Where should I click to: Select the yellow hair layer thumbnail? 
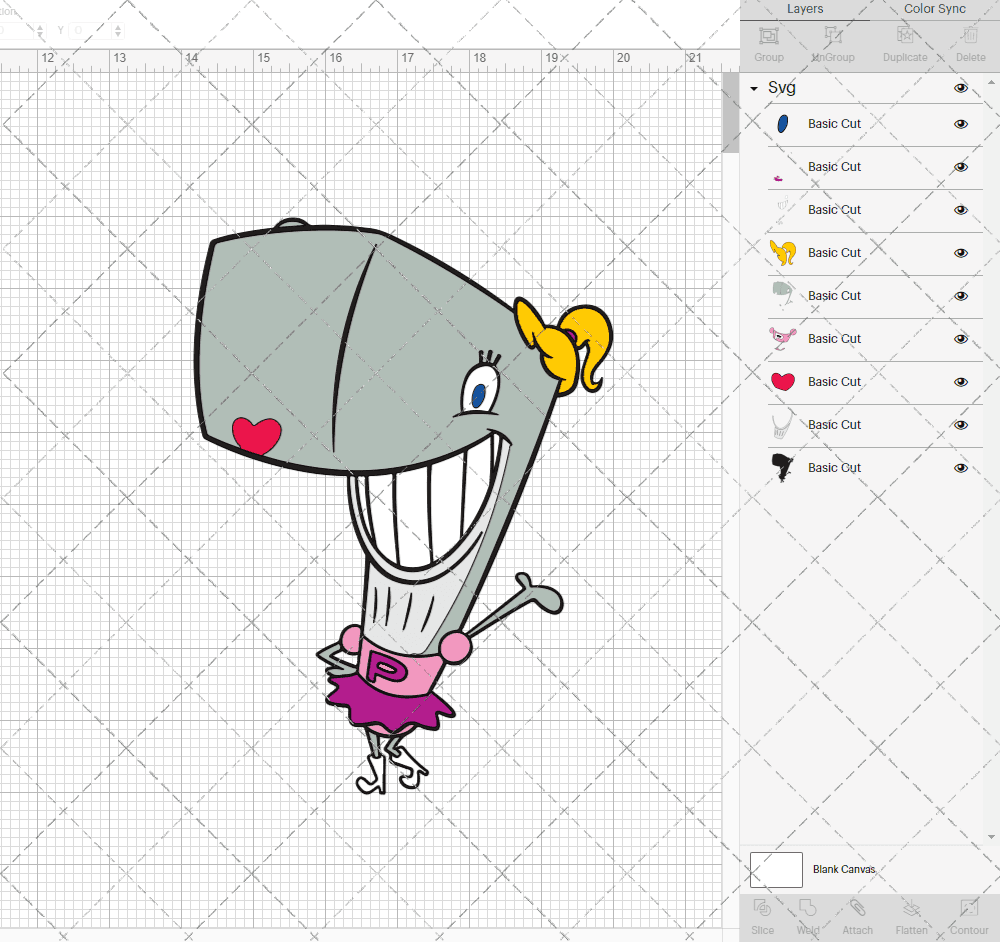[x=783, y=253]
